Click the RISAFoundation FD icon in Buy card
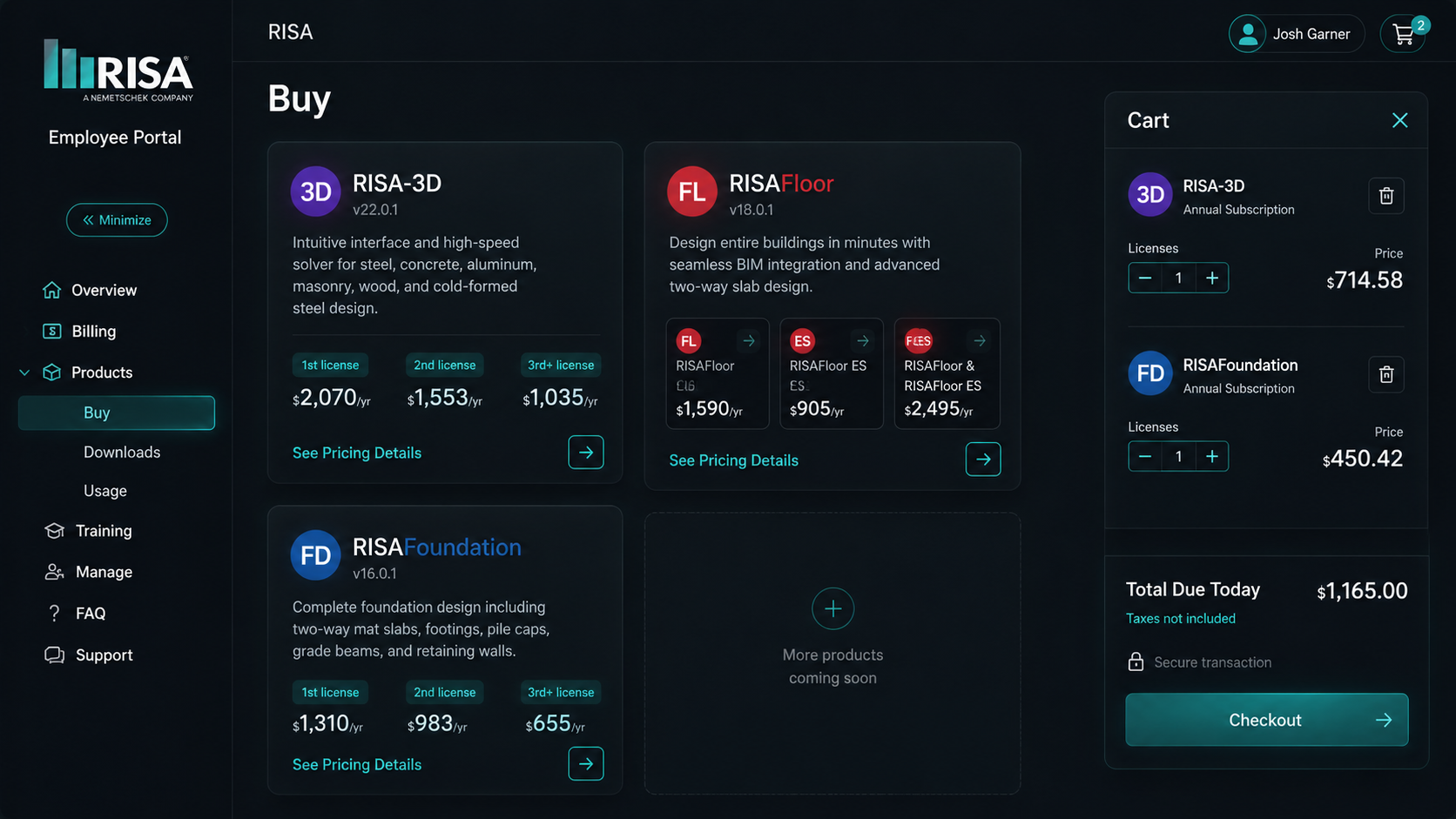1456x819 pixels. coord(315,555)
